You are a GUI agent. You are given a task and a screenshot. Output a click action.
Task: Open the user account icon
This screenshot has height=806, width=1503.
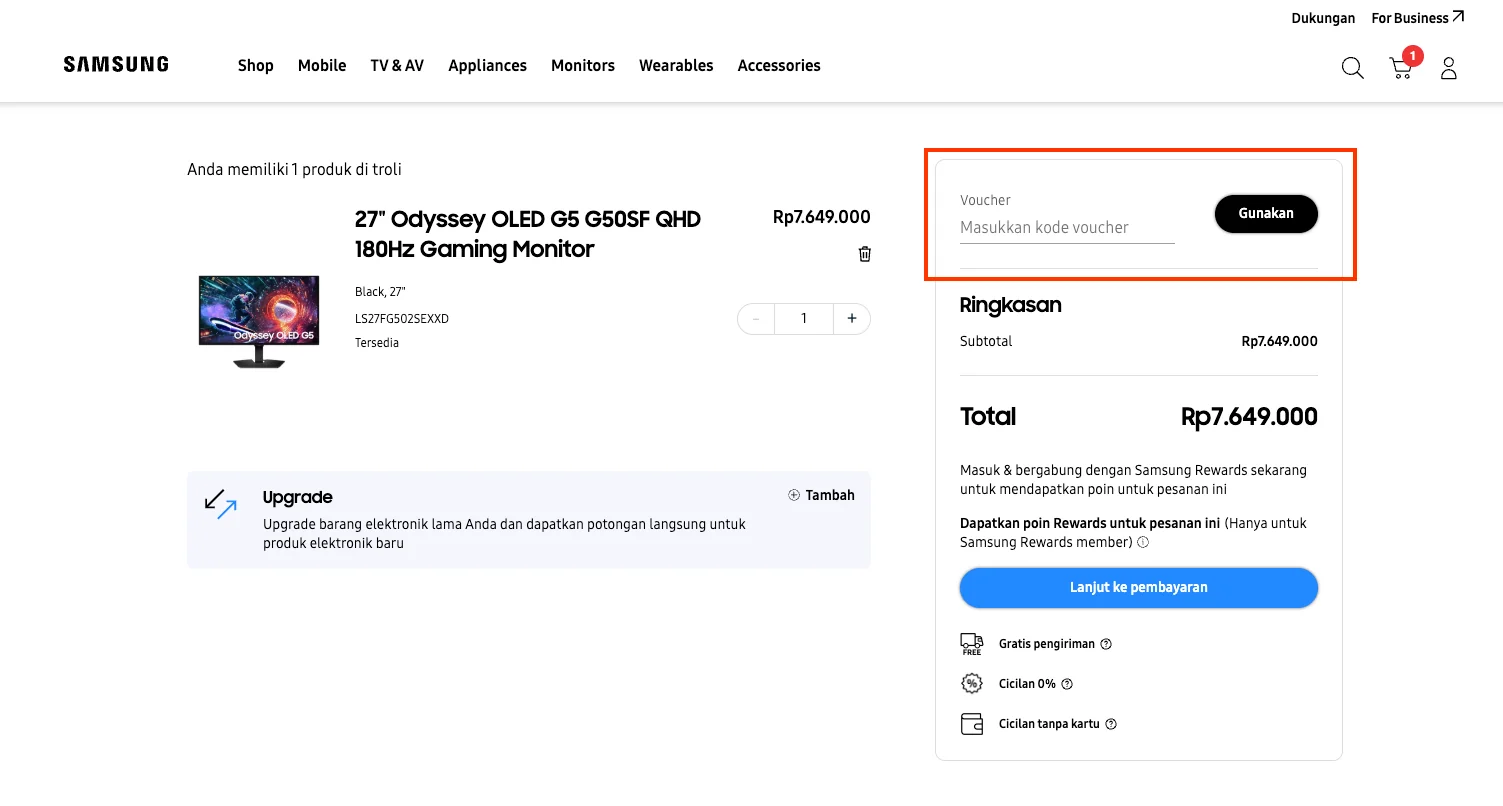[x=1448, y=68]
